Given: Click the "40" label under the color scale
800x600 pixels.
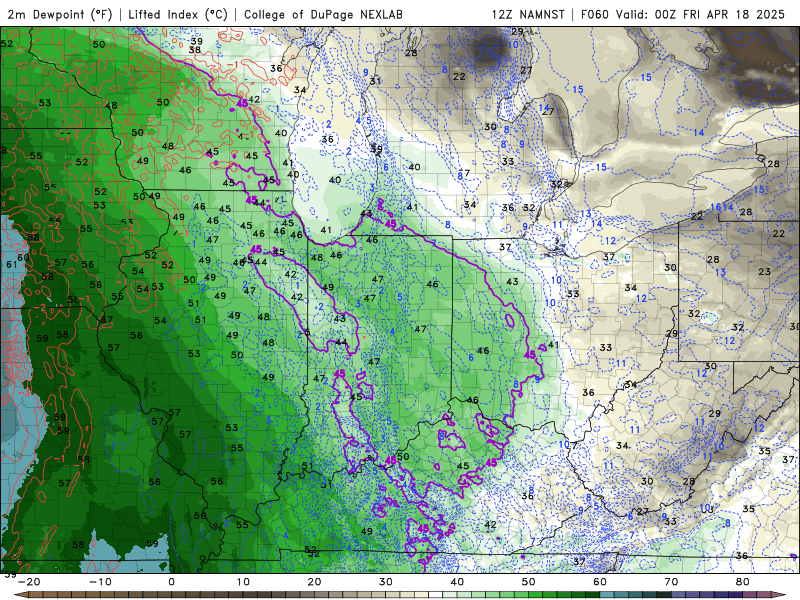Looking at the screenshot, I should pyautogui.click(x=457, y=582).
